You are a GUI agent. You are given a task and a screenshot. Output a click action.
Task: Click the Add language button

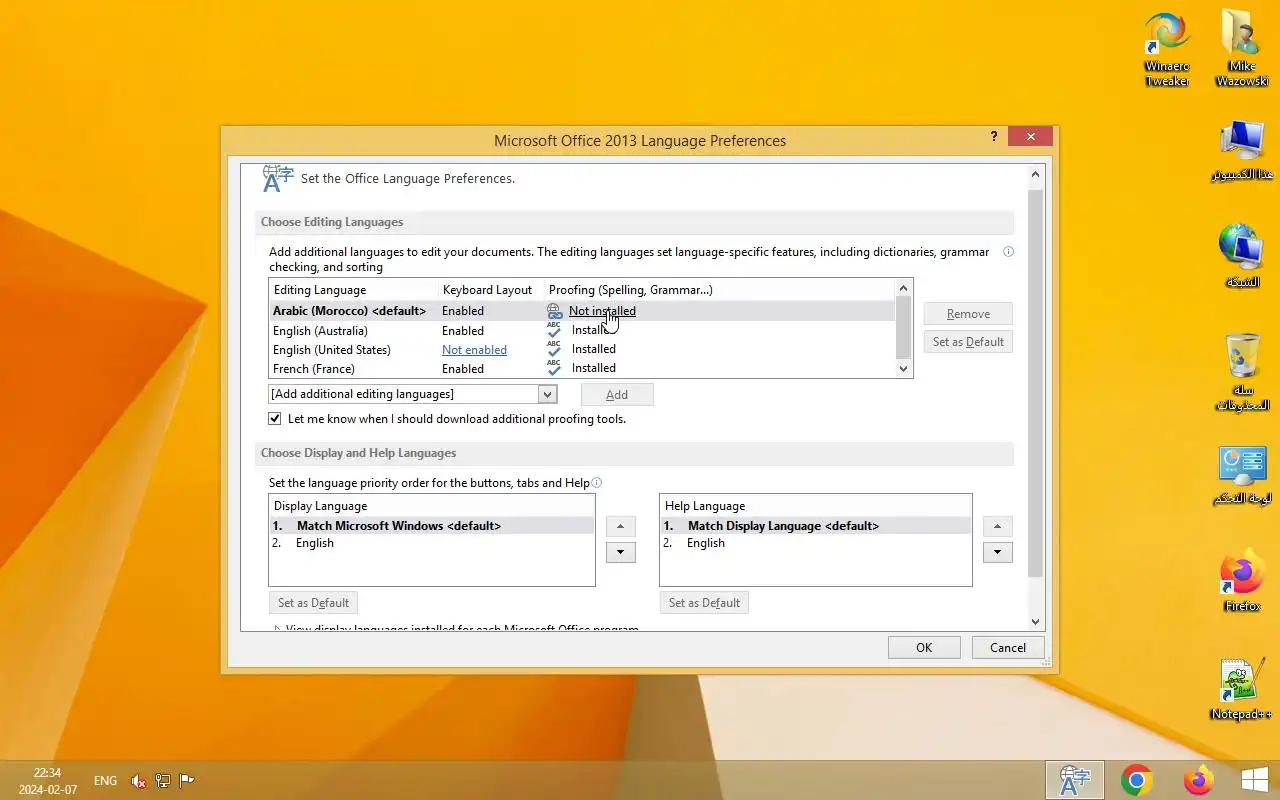(x=617, y=394)
